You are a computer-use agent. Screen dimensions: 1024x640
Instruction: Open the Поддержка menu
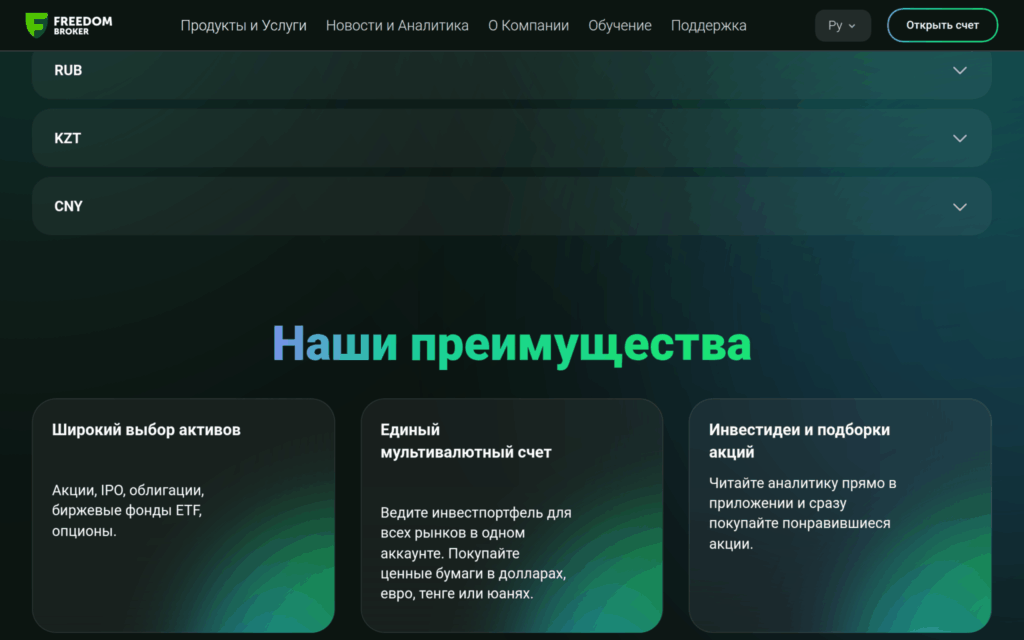pos(709,25)
